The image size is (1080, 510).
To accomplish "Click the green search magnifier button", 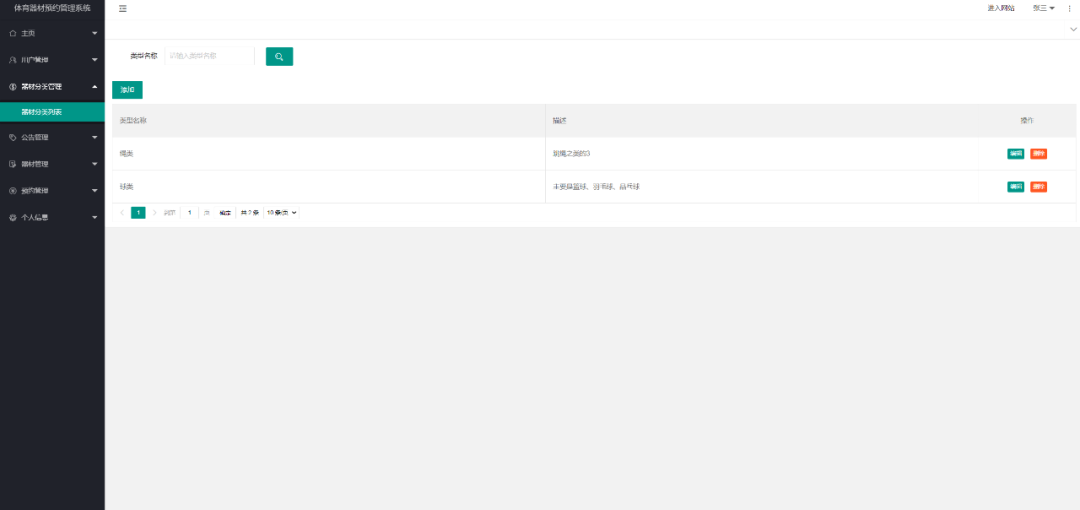I will (279, 57).
